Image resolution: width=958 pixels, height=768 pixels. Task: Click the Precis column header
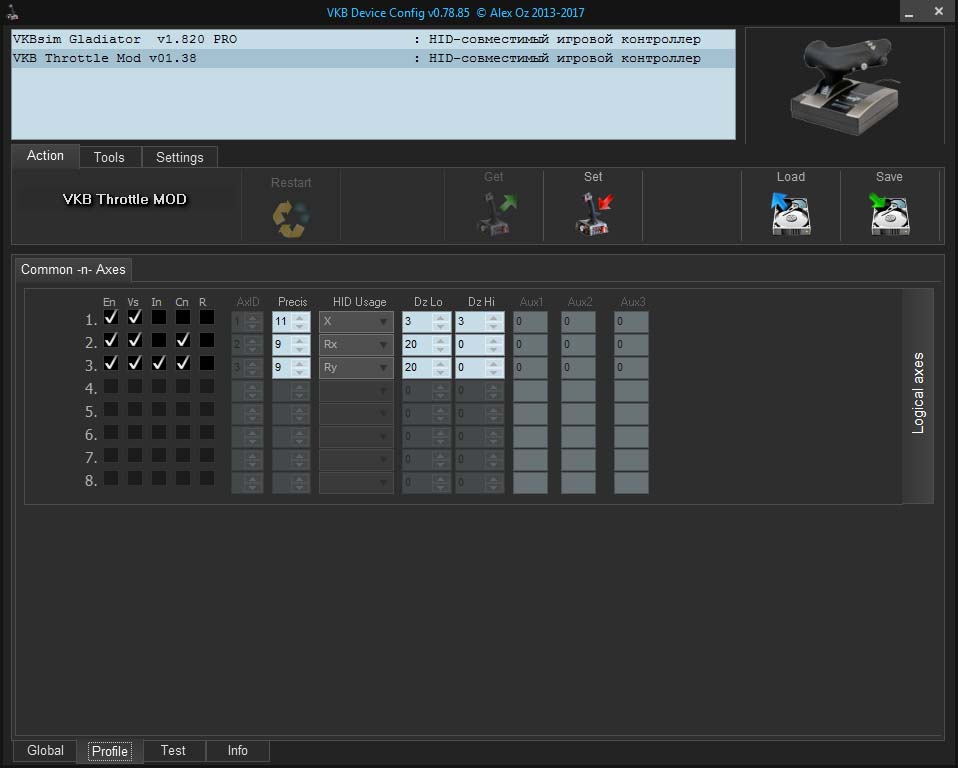293,302
